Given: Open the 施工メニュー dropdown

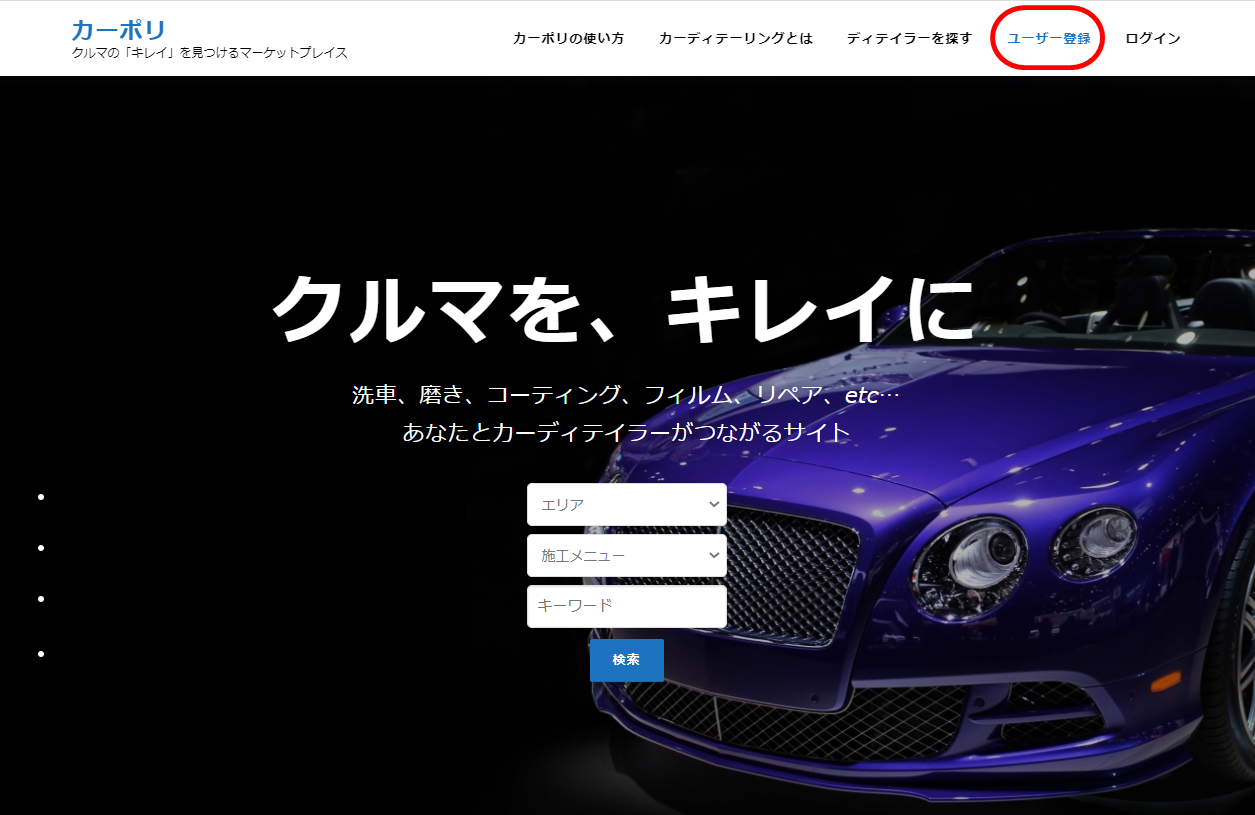Looking at the screenshot, I should (x=626, y=555).
